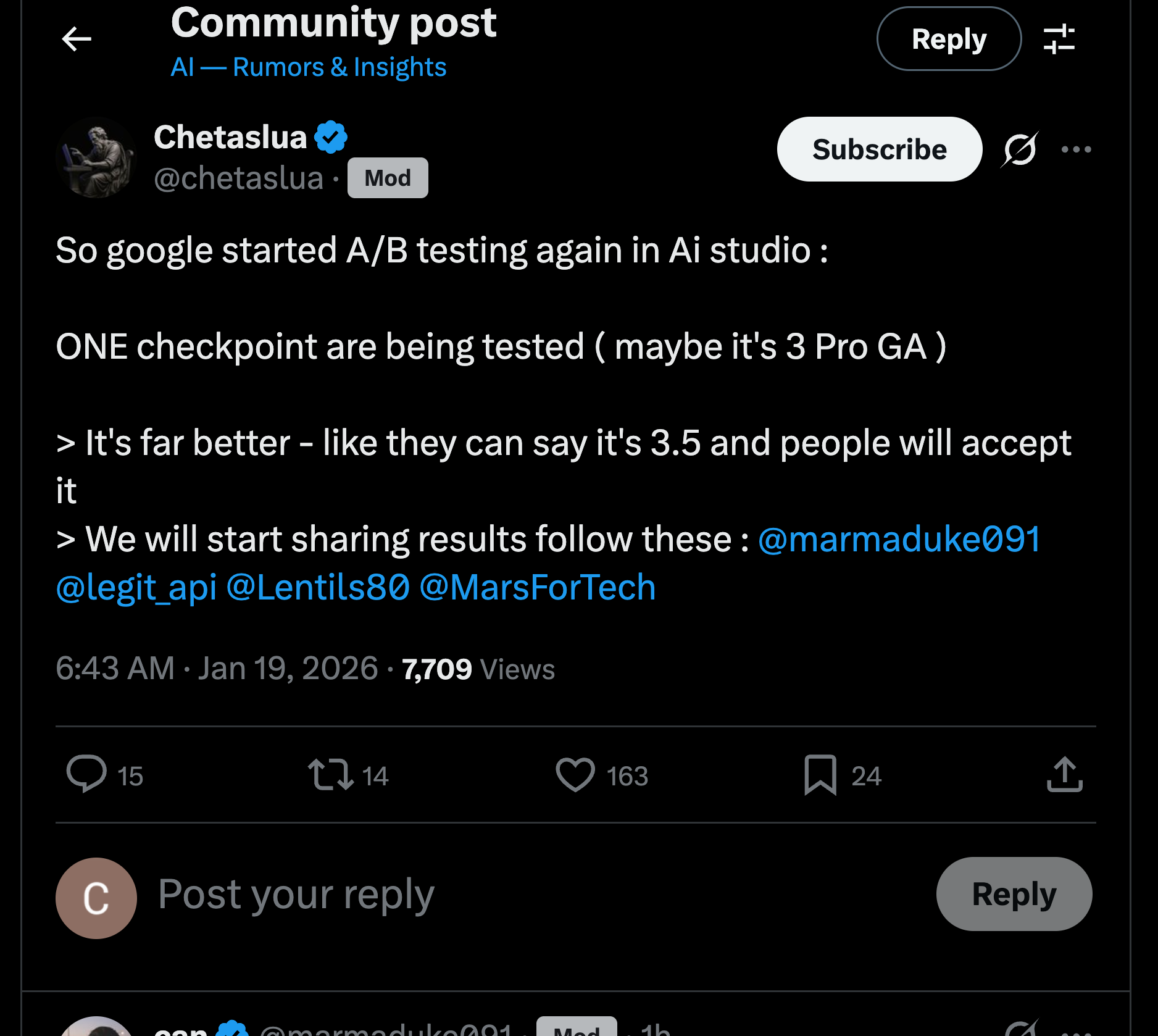This screenshot has height=1036, width=1158.
Task: Click Chetaslua's profile avatar
Action: click(96, 157)
